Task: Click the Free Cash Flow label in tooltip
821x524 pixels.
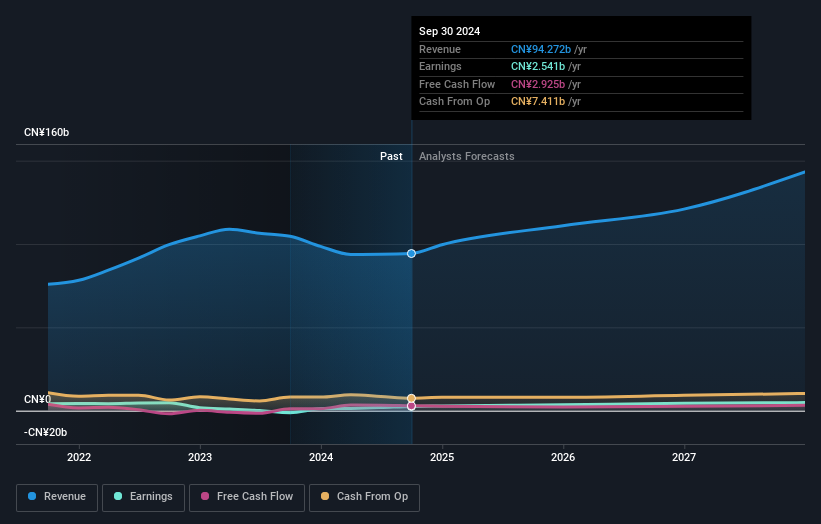Action: 457,84
